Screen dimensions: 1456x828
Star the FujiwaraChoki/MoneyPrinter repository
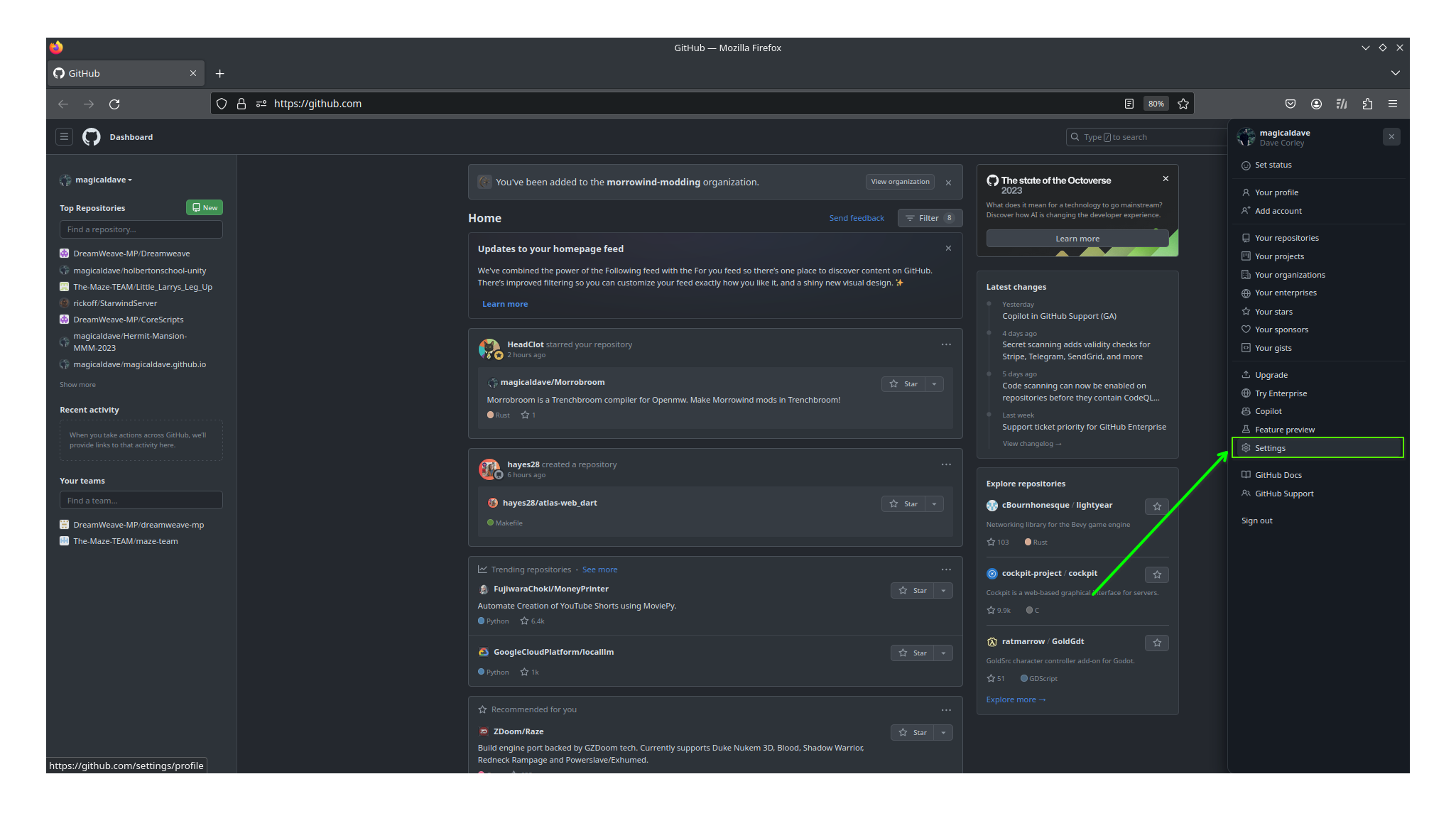click(913, 591)
